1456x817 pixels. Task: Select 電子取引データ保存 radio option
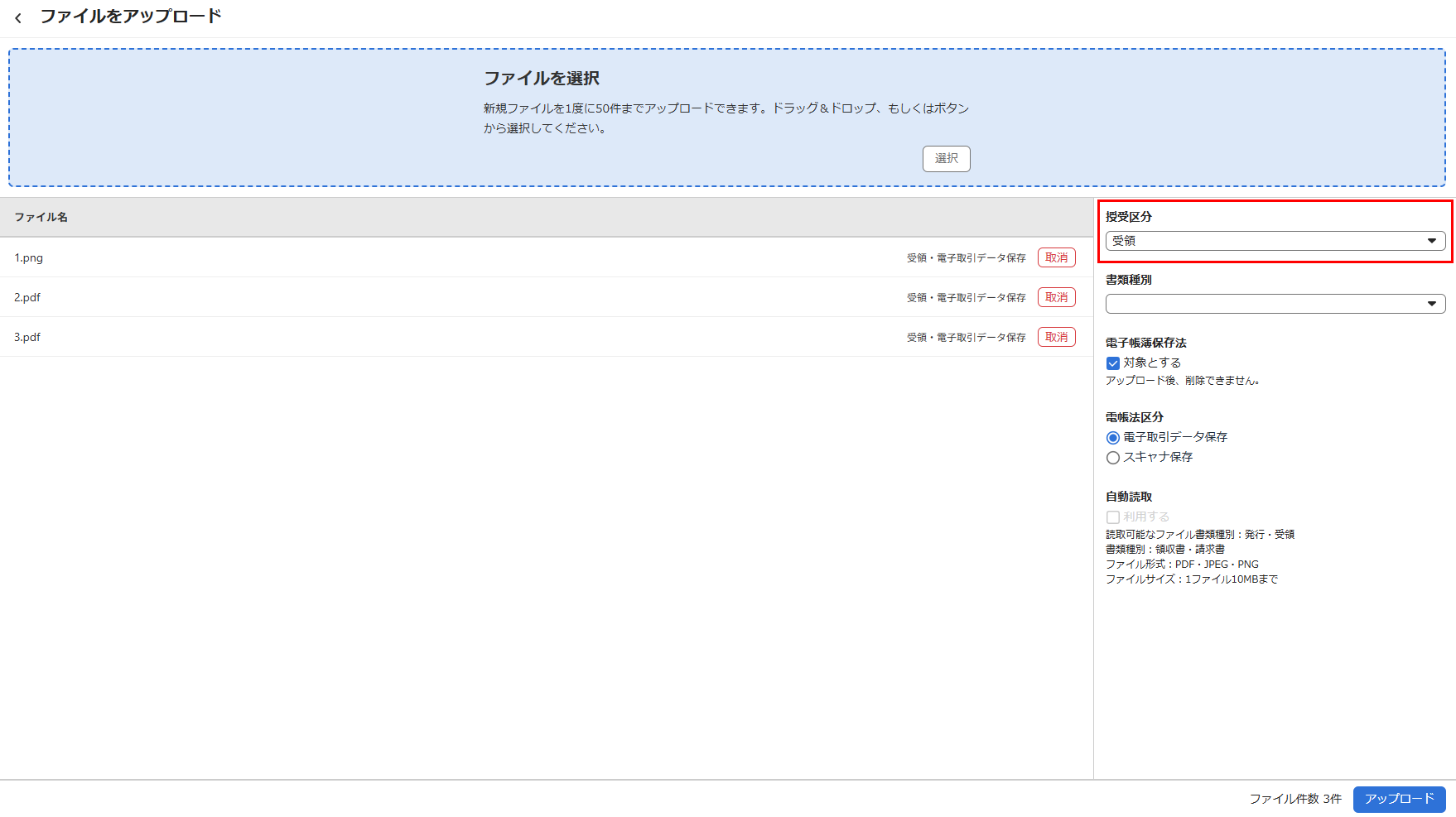1113,438
